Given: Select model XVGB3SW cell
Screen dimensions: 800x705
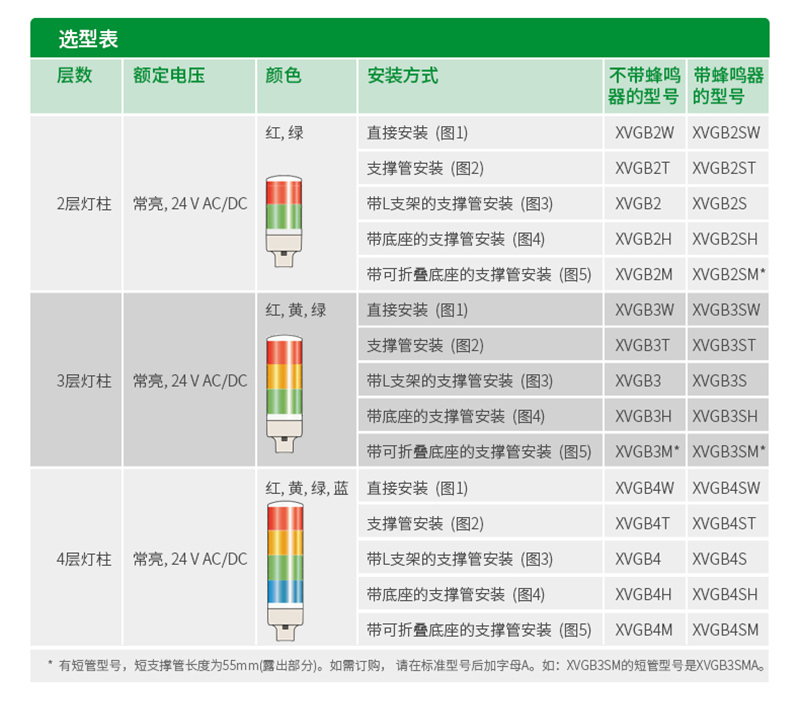Looking at the screenshot, I should 726,310.
